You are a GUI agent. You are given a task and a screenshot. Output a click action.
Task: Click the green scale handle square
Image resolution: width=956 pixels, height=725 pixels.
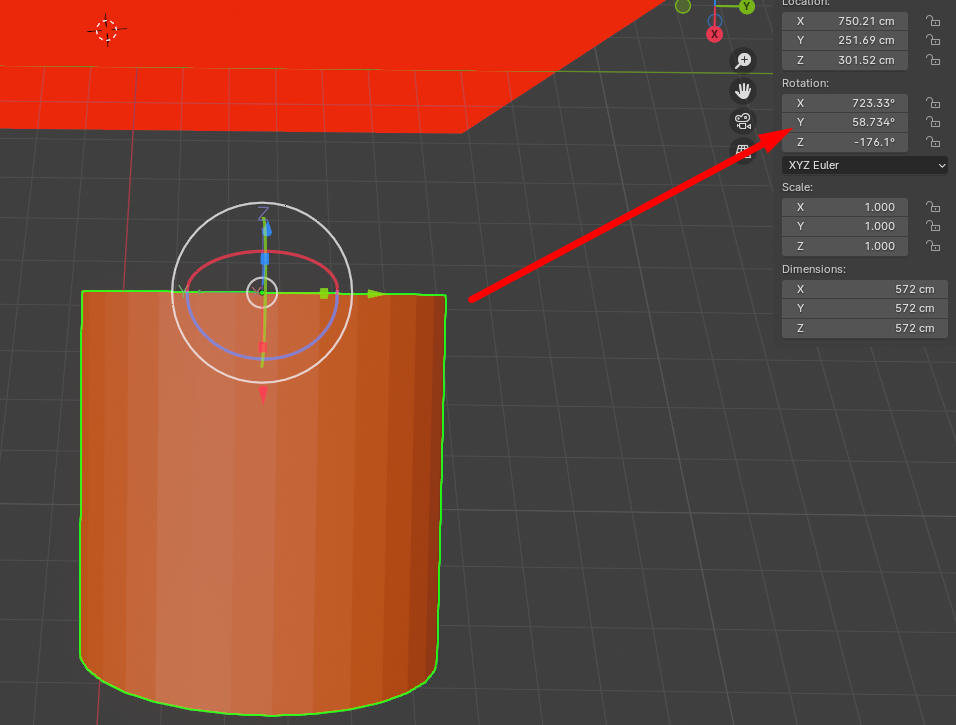coord(324,294)
